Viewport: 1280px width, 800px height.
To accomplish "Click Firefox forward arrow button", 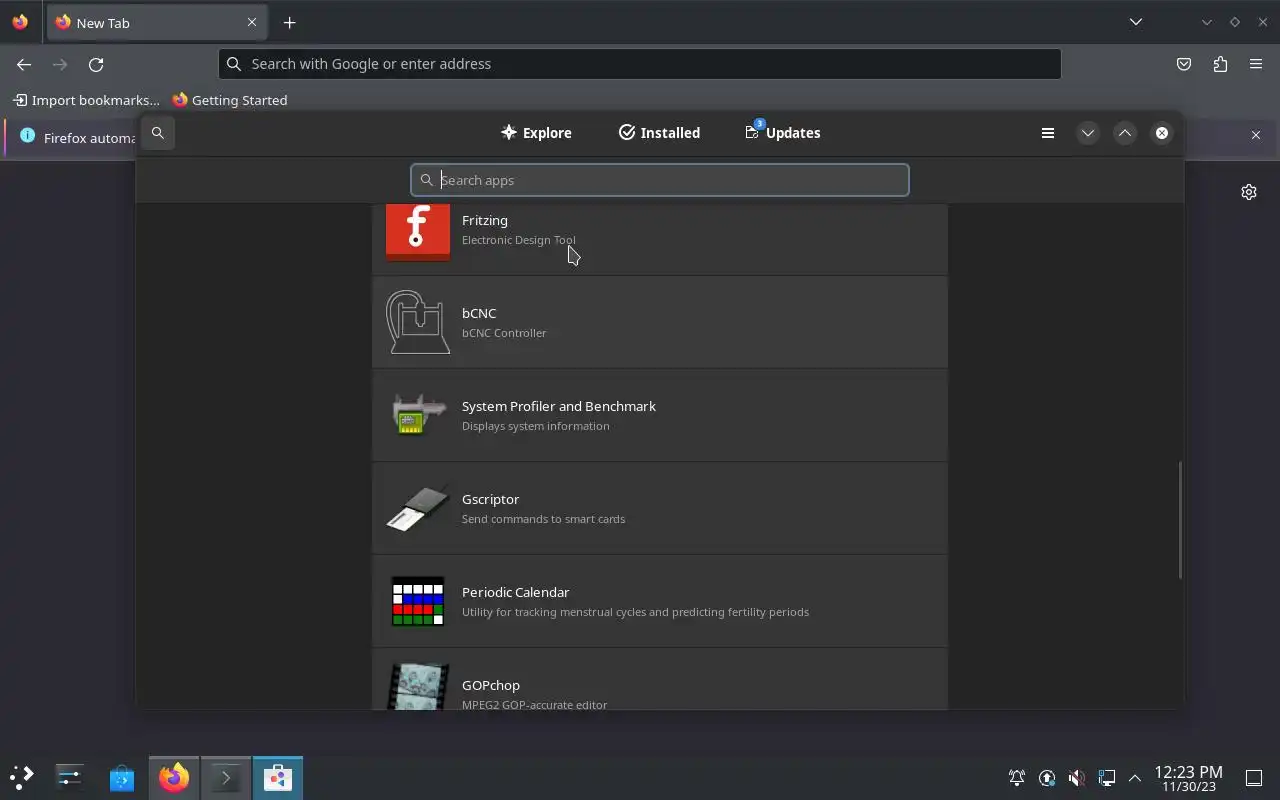I will pos(60,64).
